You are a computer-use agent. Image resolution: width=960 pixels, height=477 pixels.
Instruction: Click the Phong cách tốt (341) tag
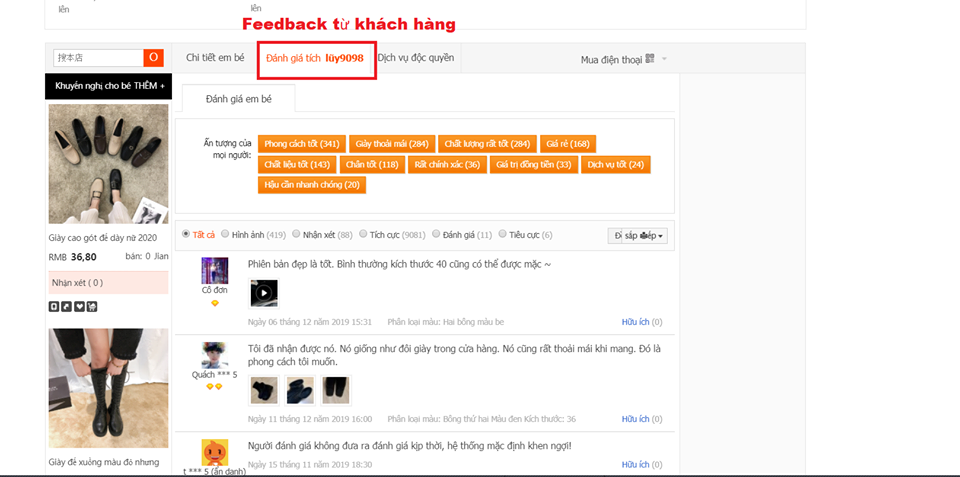[x=302, y=144]
